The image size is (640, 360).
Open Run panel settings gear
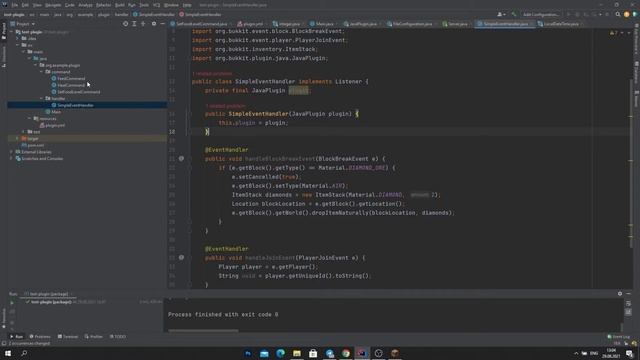click(620, 293)
